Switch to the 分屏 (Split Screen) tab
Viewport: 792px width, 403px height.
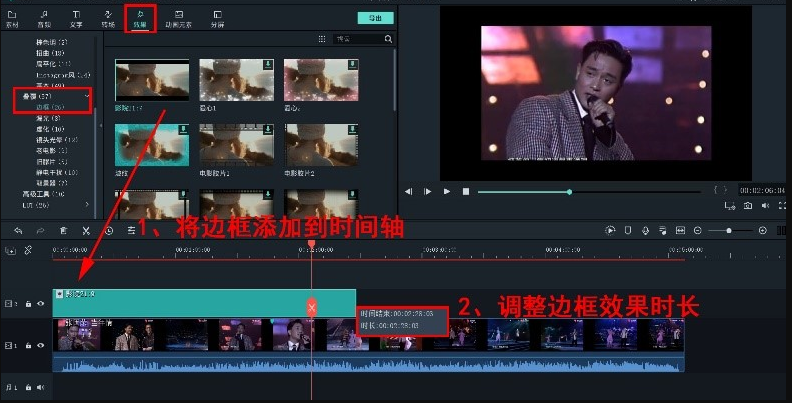[x=217, y=18]
